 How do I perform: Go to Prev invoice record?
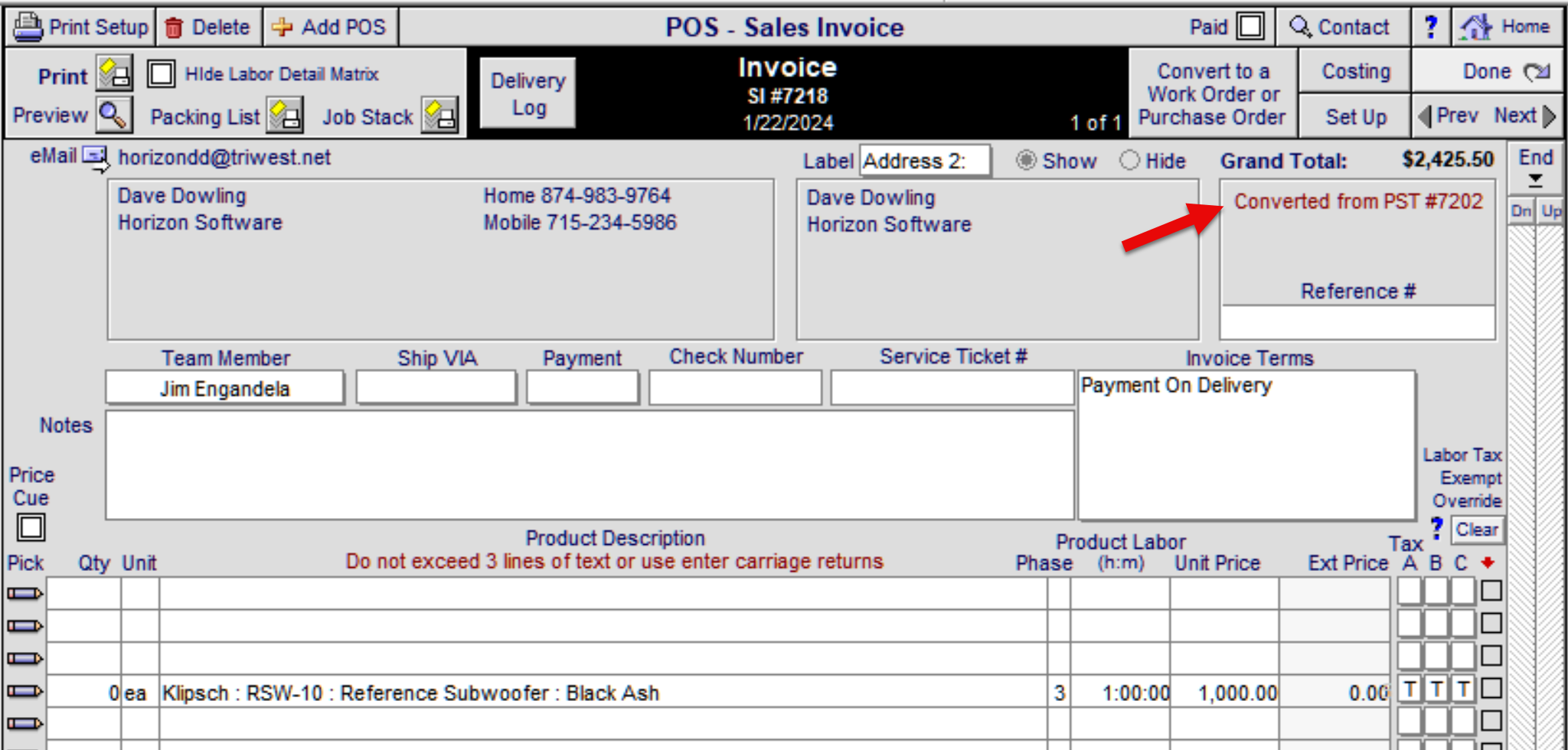(x=1449, y=116)
